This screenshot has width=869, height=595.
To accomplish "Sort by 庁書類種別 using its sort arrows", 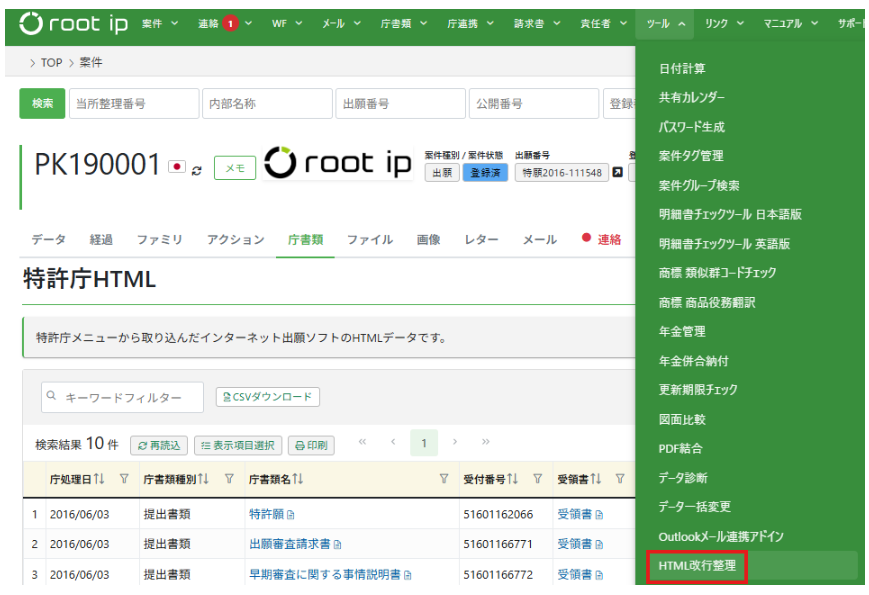I will point(204,480).
